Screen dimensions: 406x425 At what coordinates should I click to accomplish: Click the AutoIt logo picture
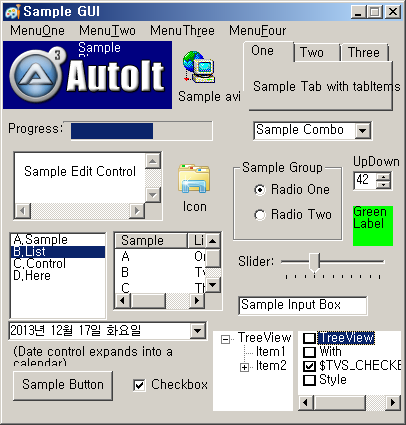point(87,75)
